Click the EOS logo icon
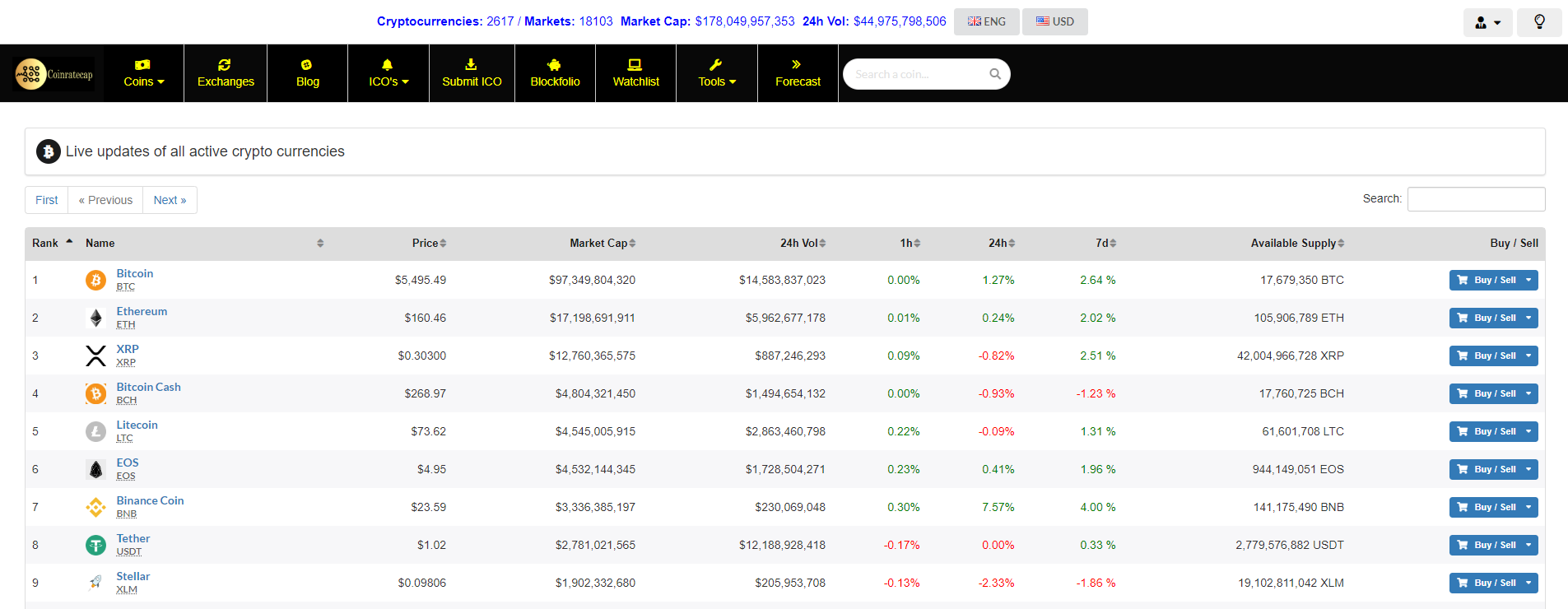This screenshot has width=1568, height=609. point(96,470)
